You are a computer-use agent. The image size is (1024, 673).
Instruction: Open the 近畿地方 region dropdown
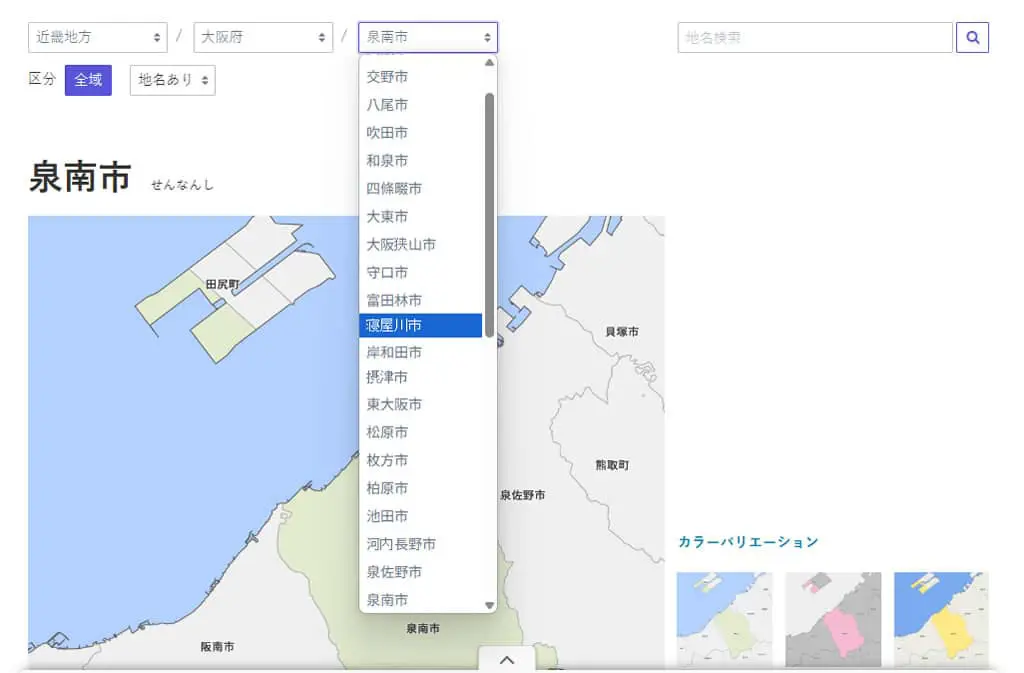click(x=97, y=38)
